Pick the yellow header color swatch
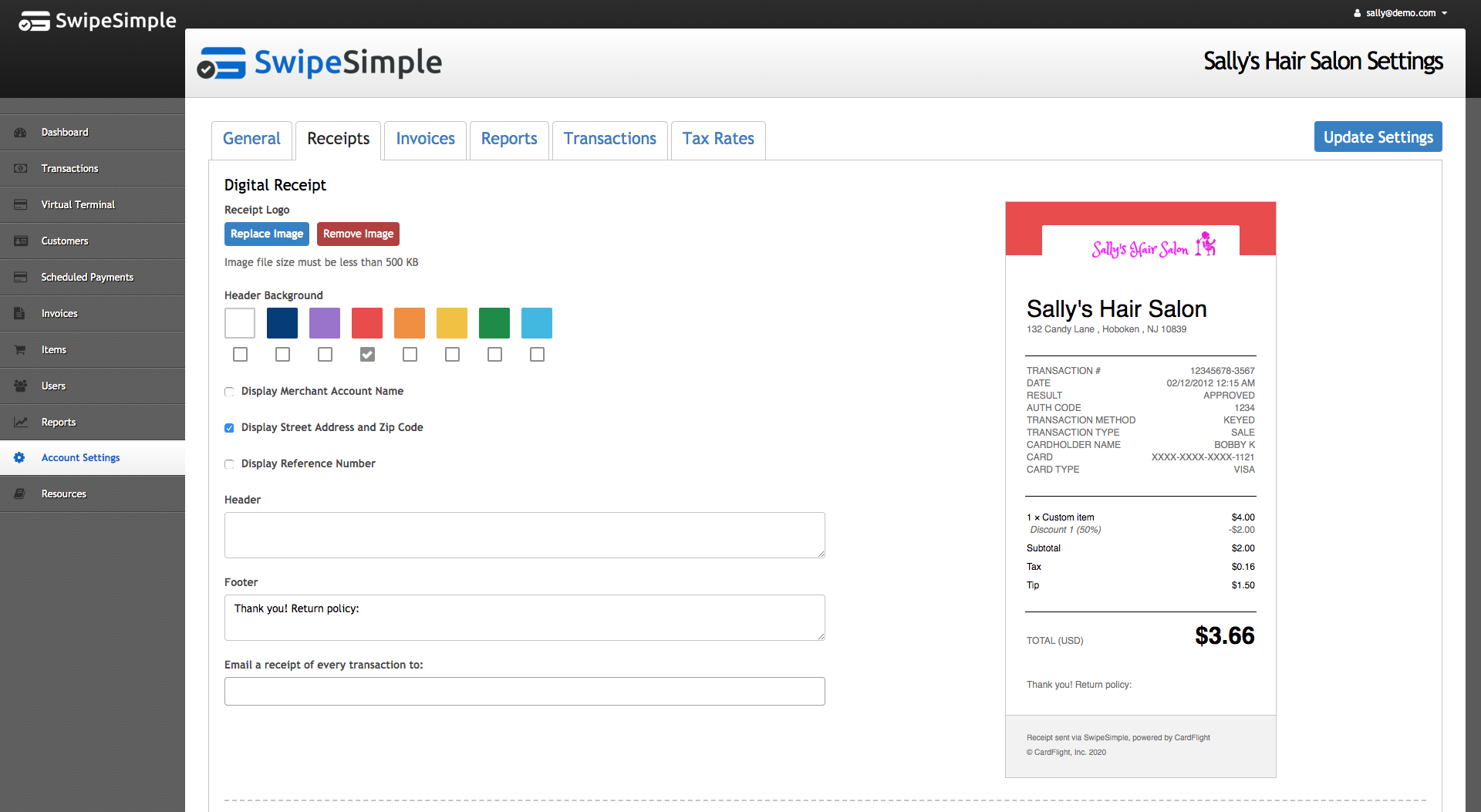This screenshot has height=812, width=1481. tap(452, 323)
